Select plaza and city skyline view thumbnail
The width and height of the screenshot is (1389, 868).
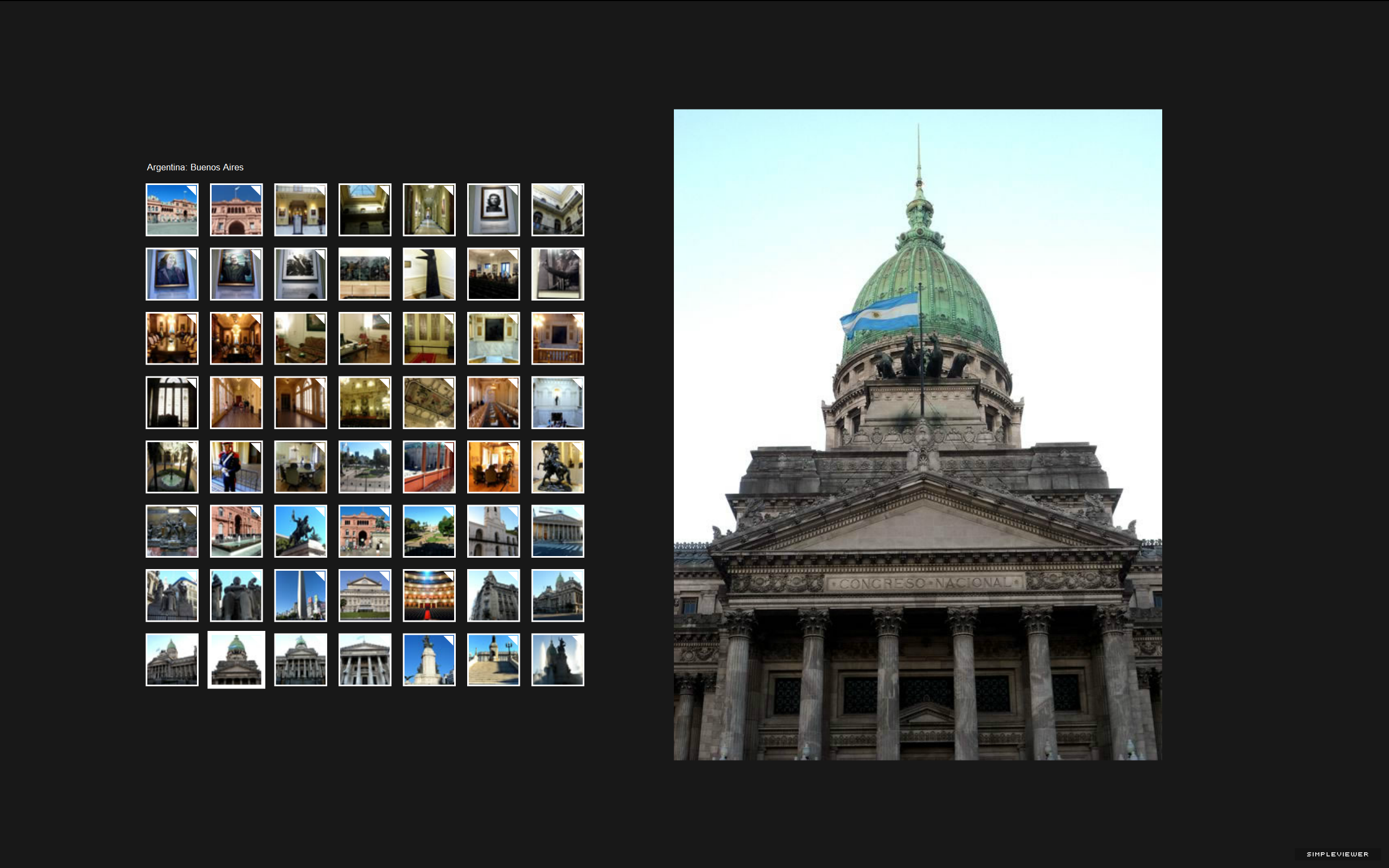point(365,467)
